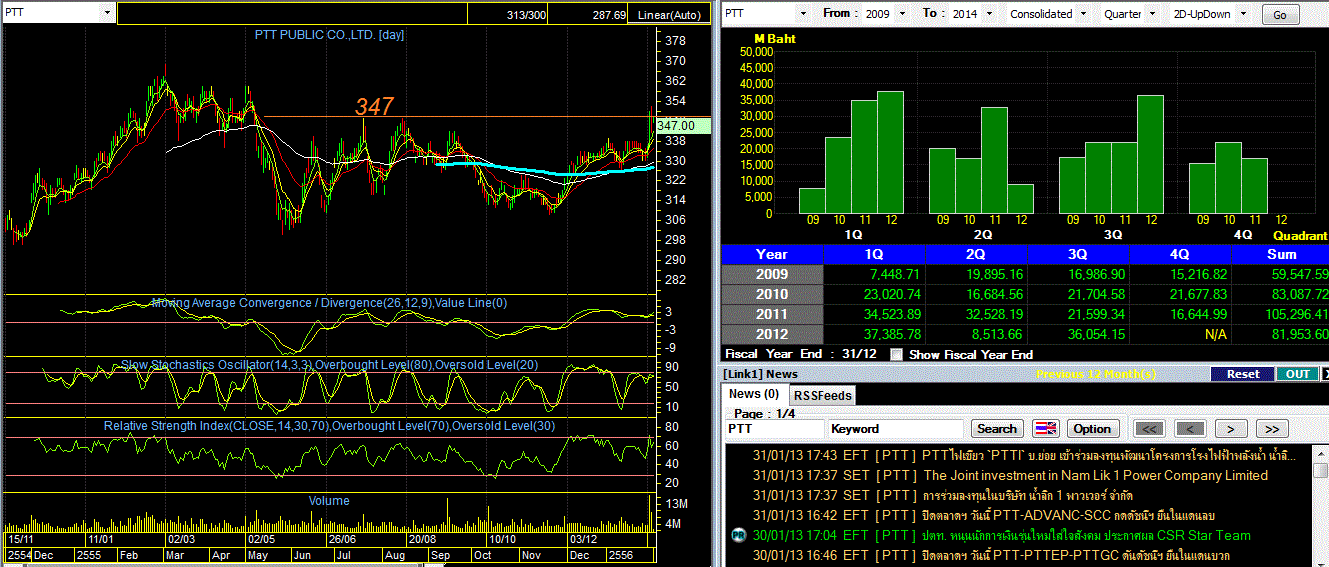Click the OUT button in the news header

point(1297,374)
